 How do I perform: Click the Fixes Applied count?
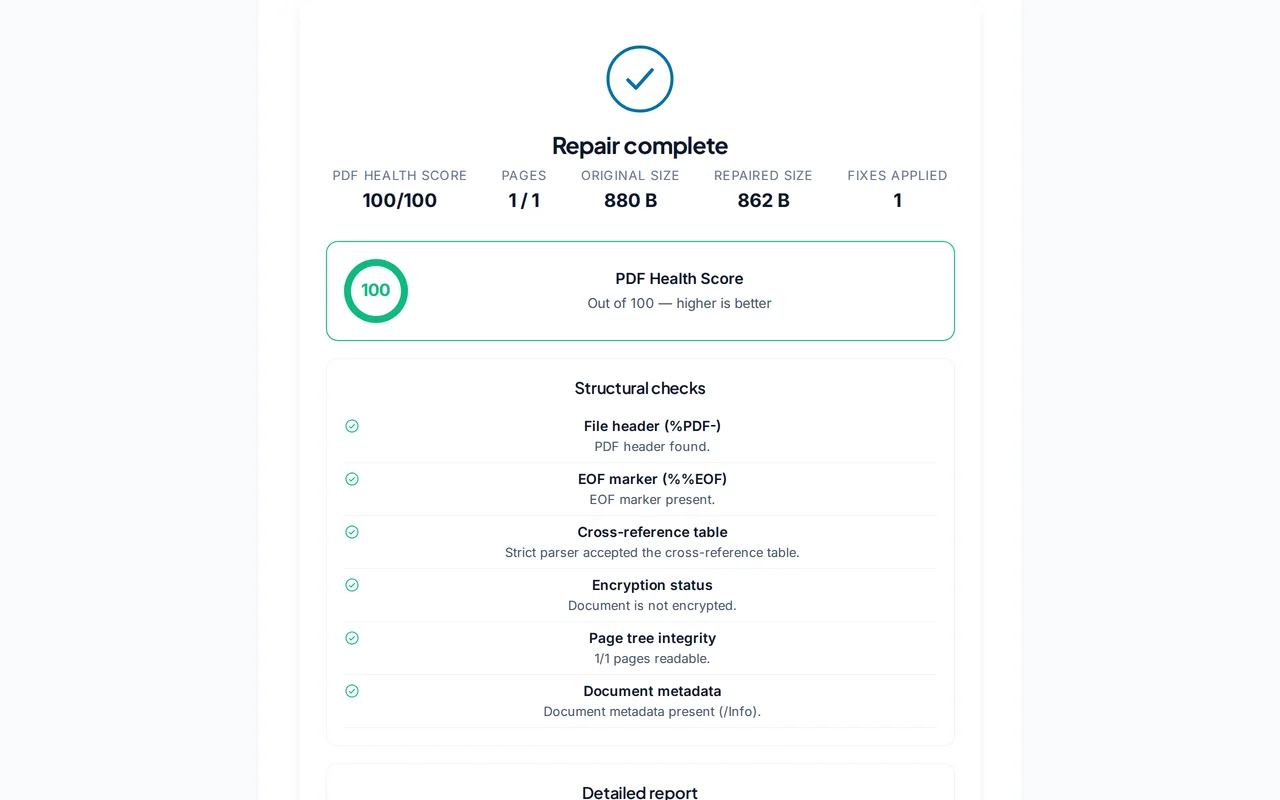point(897,200)
